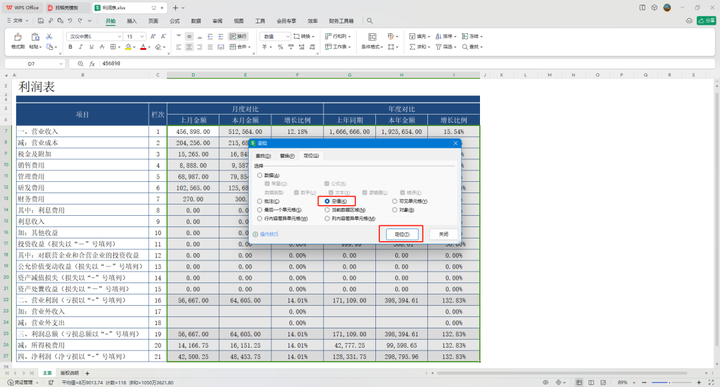Open the 文件 menu dropdown
The image size is (720, 387).
pyautogui.click(x=17, y=21)
